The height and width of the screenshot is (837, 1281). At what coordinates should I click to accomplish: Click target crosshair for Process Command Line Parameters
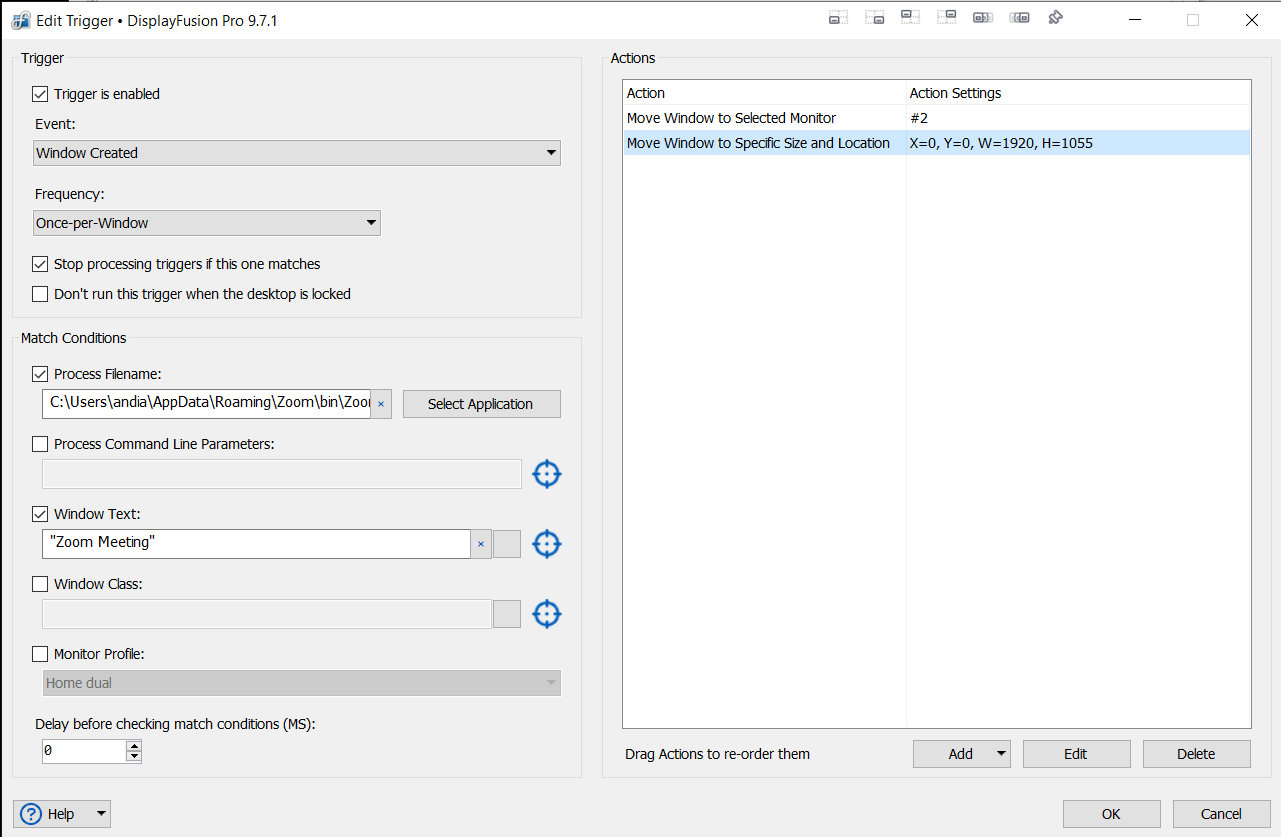coord(546,474)
